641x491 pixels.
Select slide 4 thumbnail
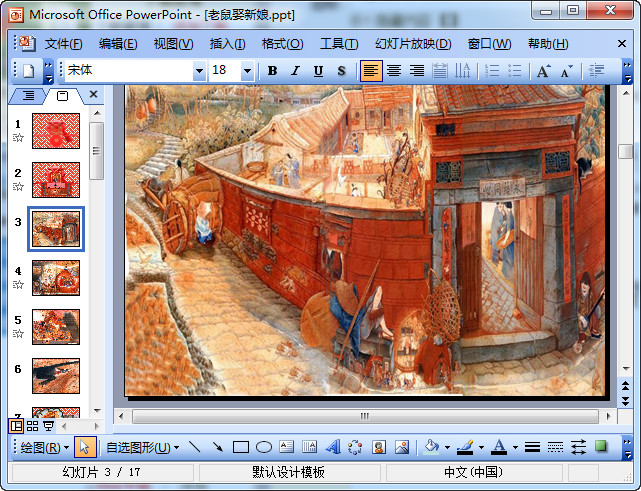(x=56, y=276)
